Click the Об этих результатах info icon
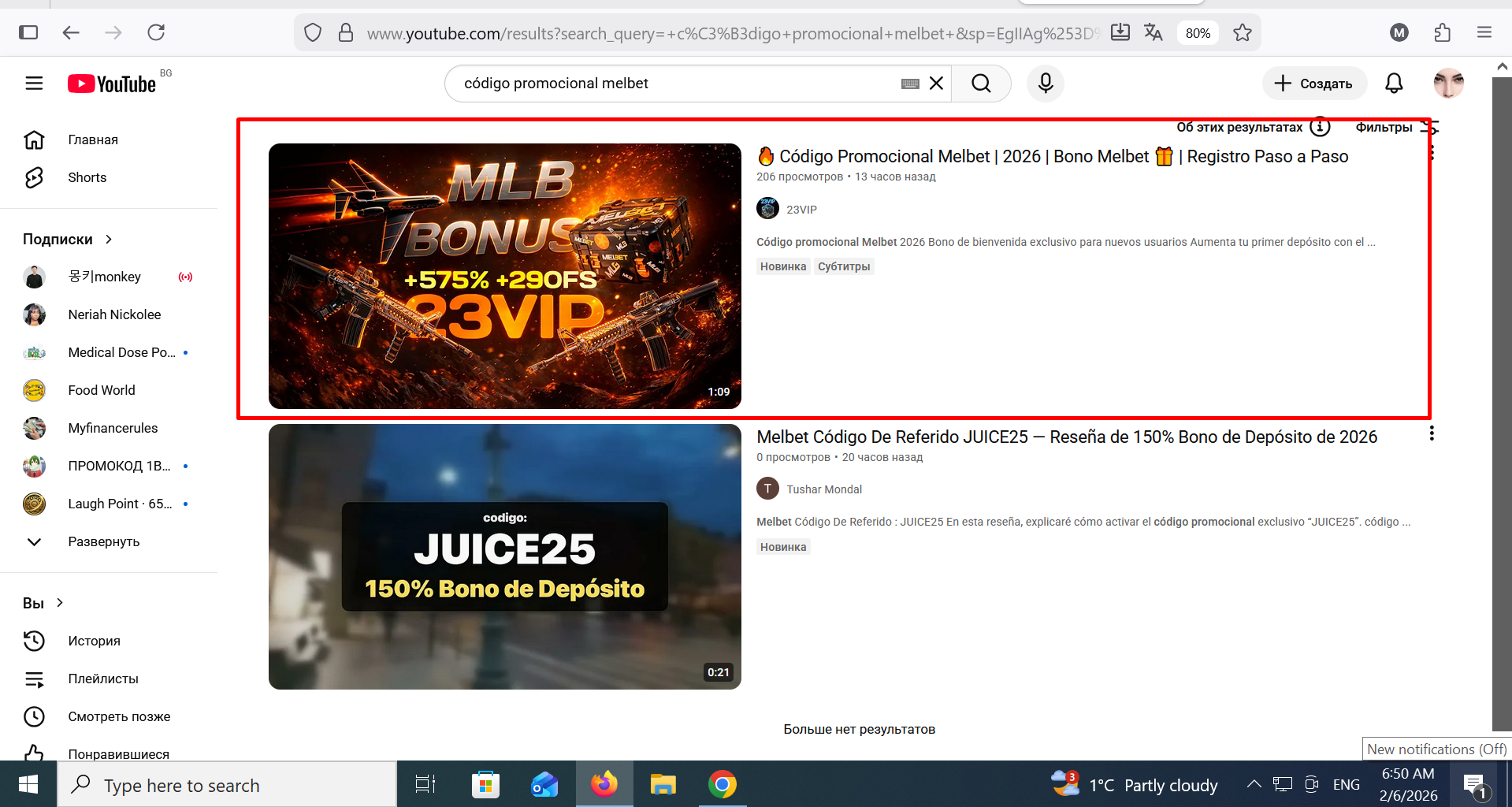The width and height of the screenshot is (1512, 807). coord(1320,127)
